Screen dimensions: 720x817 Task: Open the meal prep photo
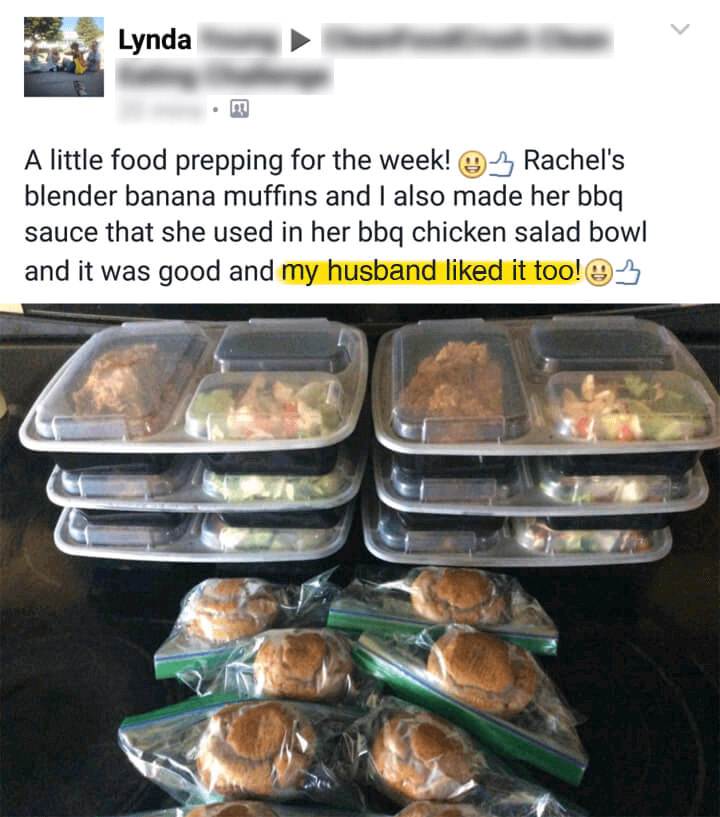coord(360,560)
